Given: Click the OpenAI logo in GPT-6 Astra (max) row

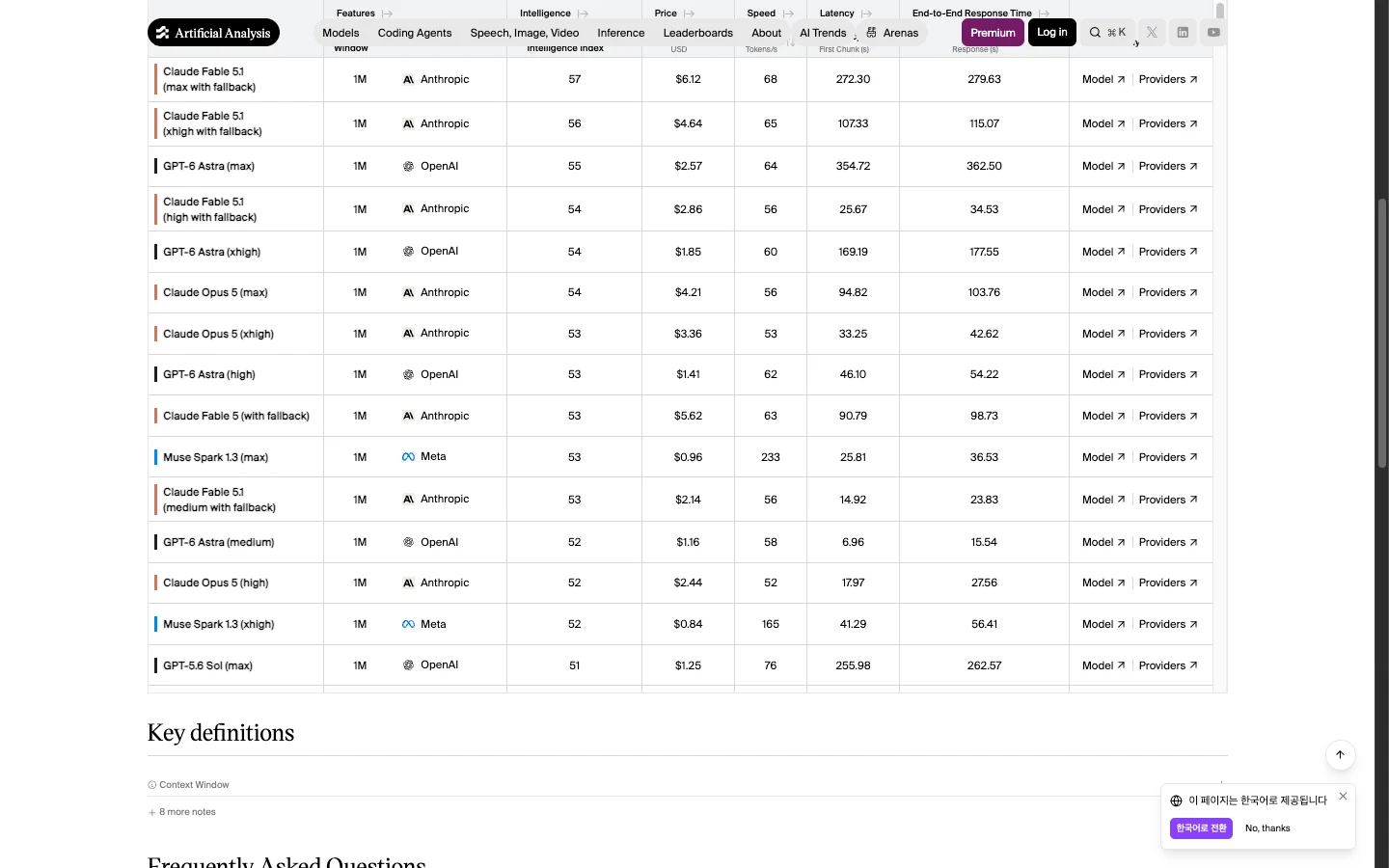Looking at the screenshot, I should (x=408, y=166).
